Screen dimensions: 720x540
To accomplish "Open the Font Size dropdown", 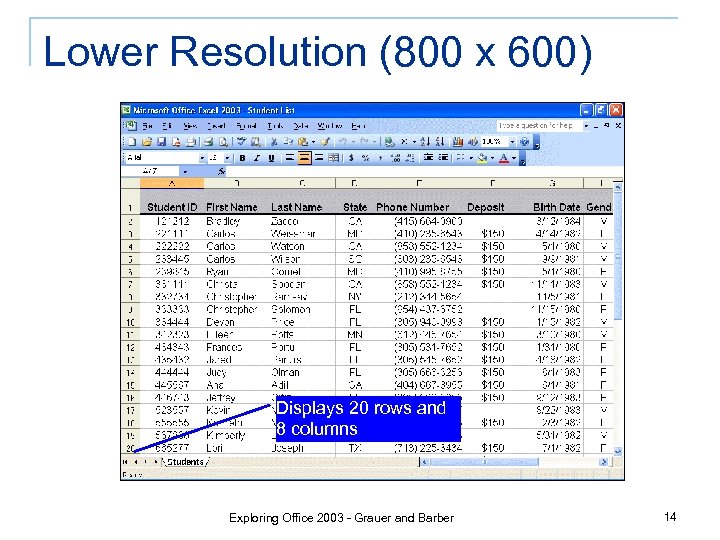I will coord(227,158).
